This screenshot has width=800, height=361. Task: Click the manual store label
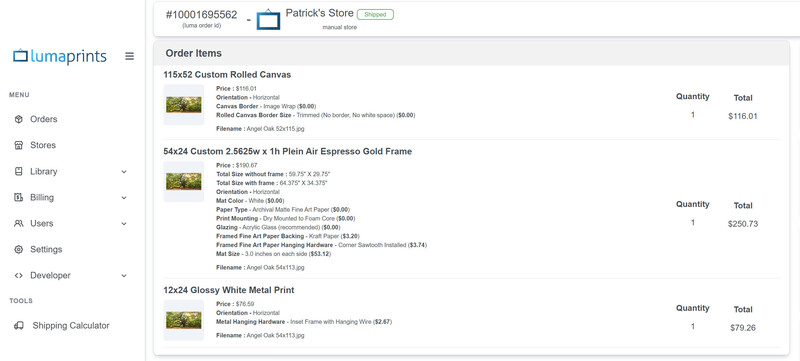pos(340,28)
